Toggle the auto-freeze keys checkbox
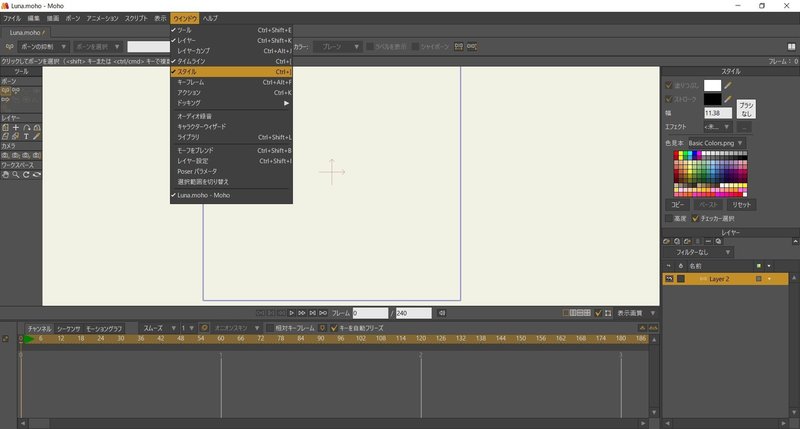800x429 pixels. [334, 328]
